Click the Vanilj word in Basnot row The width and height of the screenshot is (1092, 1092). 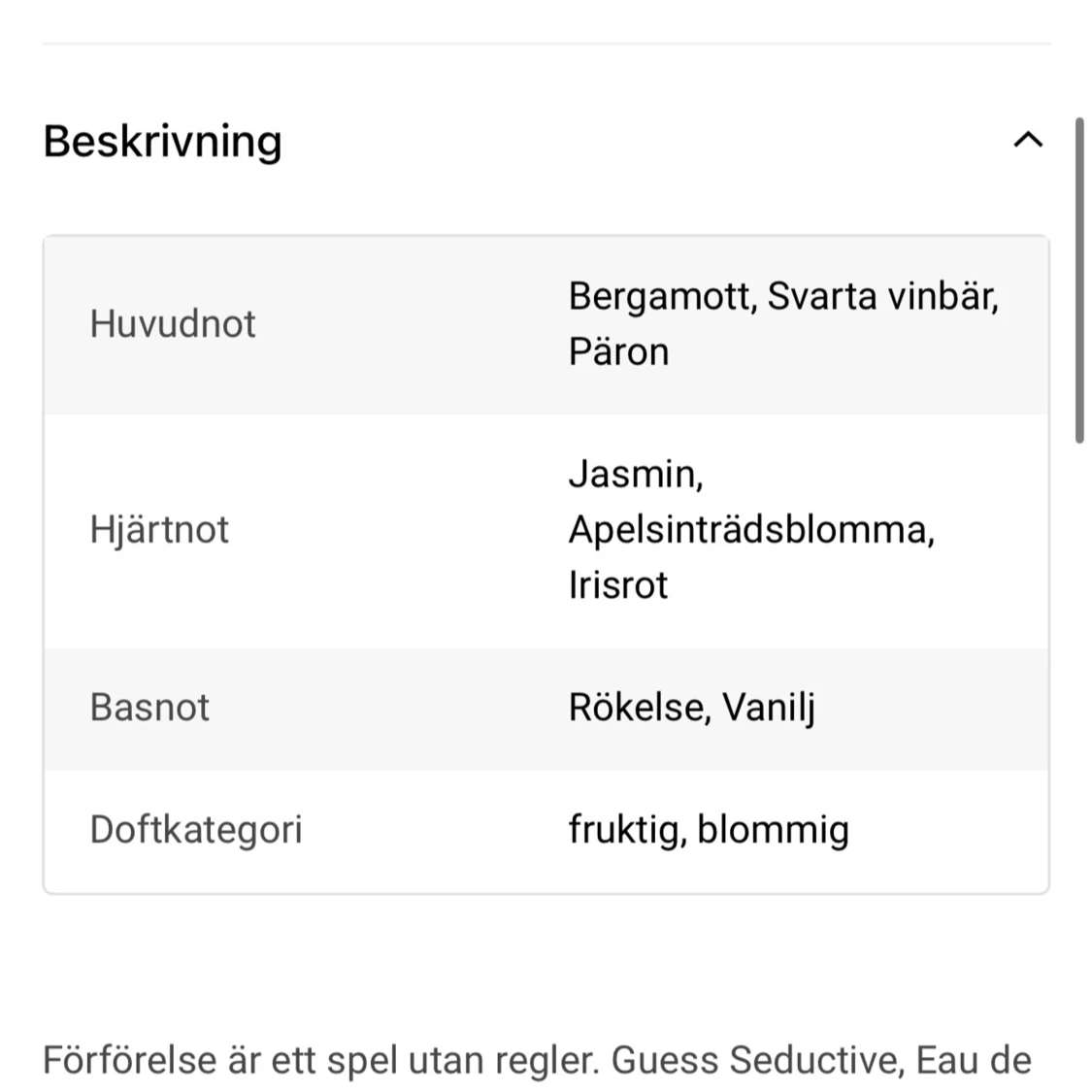pos(768,708)
